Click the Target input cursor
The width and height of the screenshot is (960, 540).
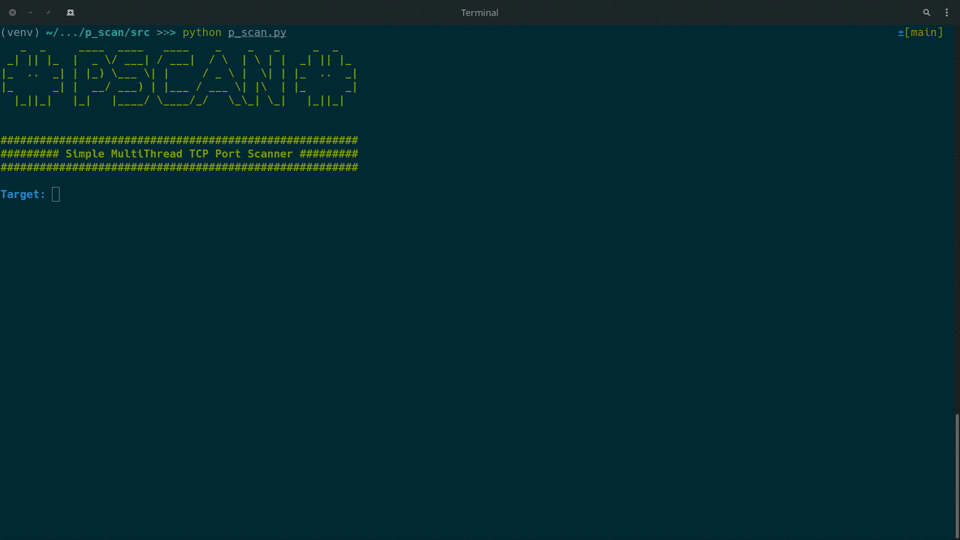56,195
